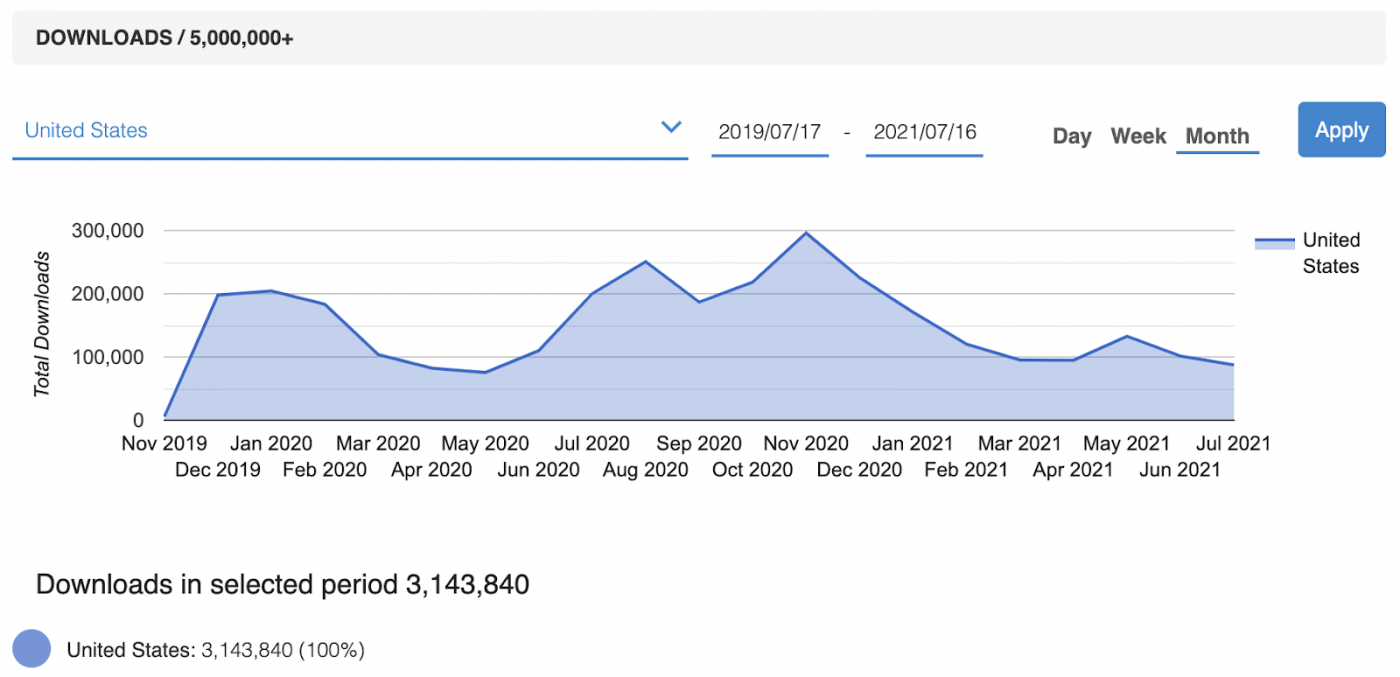Click the Total Downloads axis title
This screenshot has width=1400, height=677.
pyautogui.click(x=42, y=324)
